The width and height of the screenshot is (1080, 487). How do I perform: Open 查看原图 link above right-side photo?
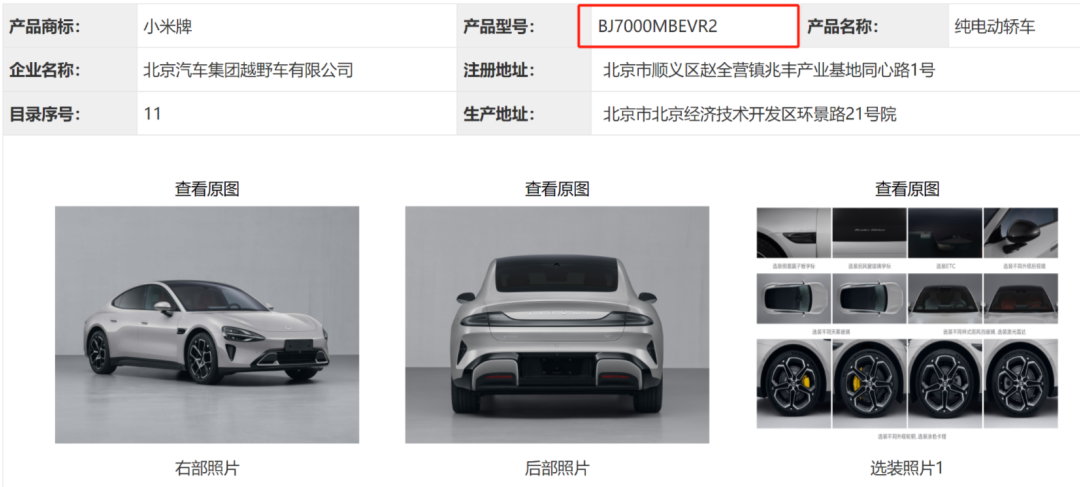click(207, 189)
